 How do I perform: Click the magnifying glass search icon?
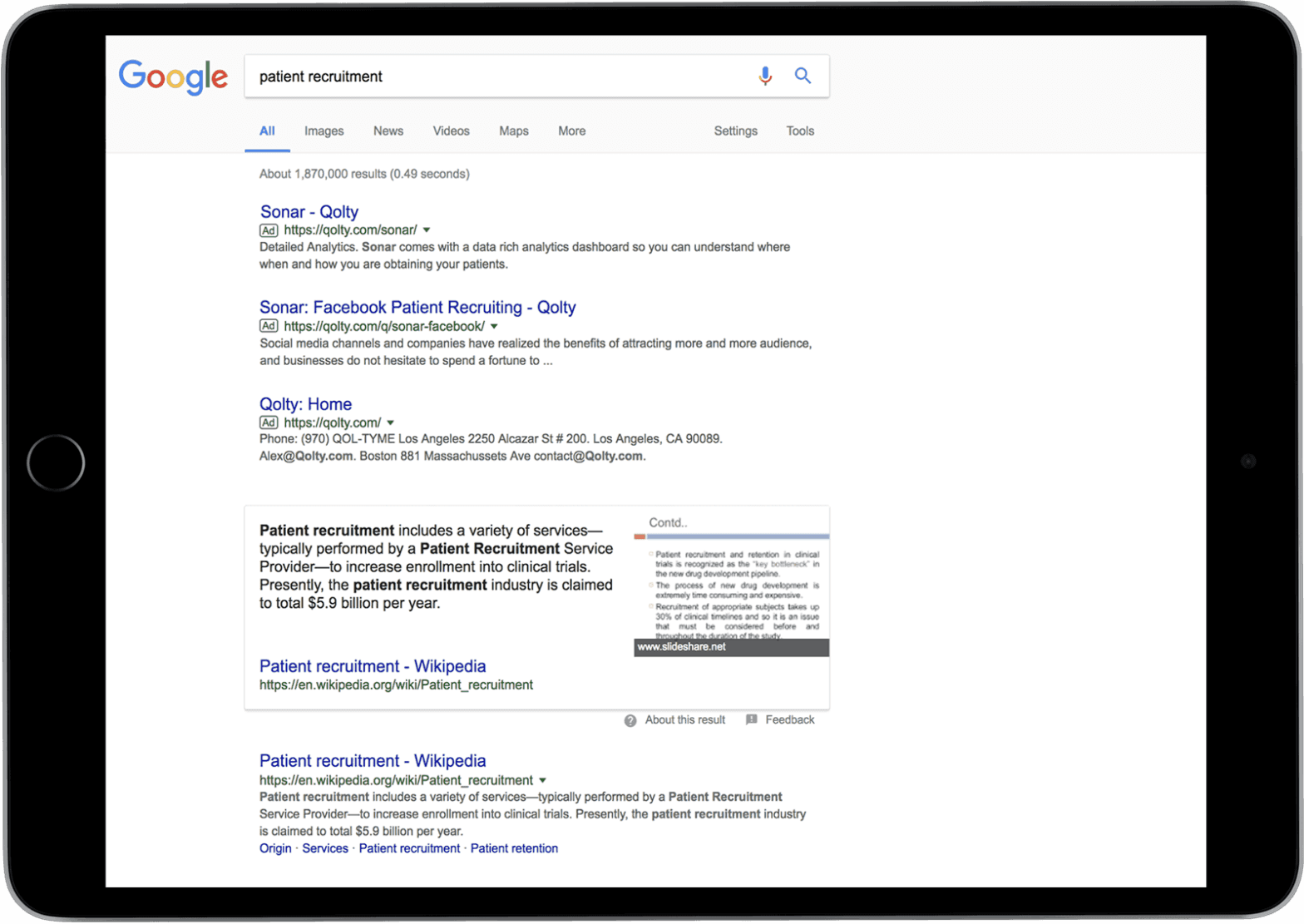[x=803, y=76]
